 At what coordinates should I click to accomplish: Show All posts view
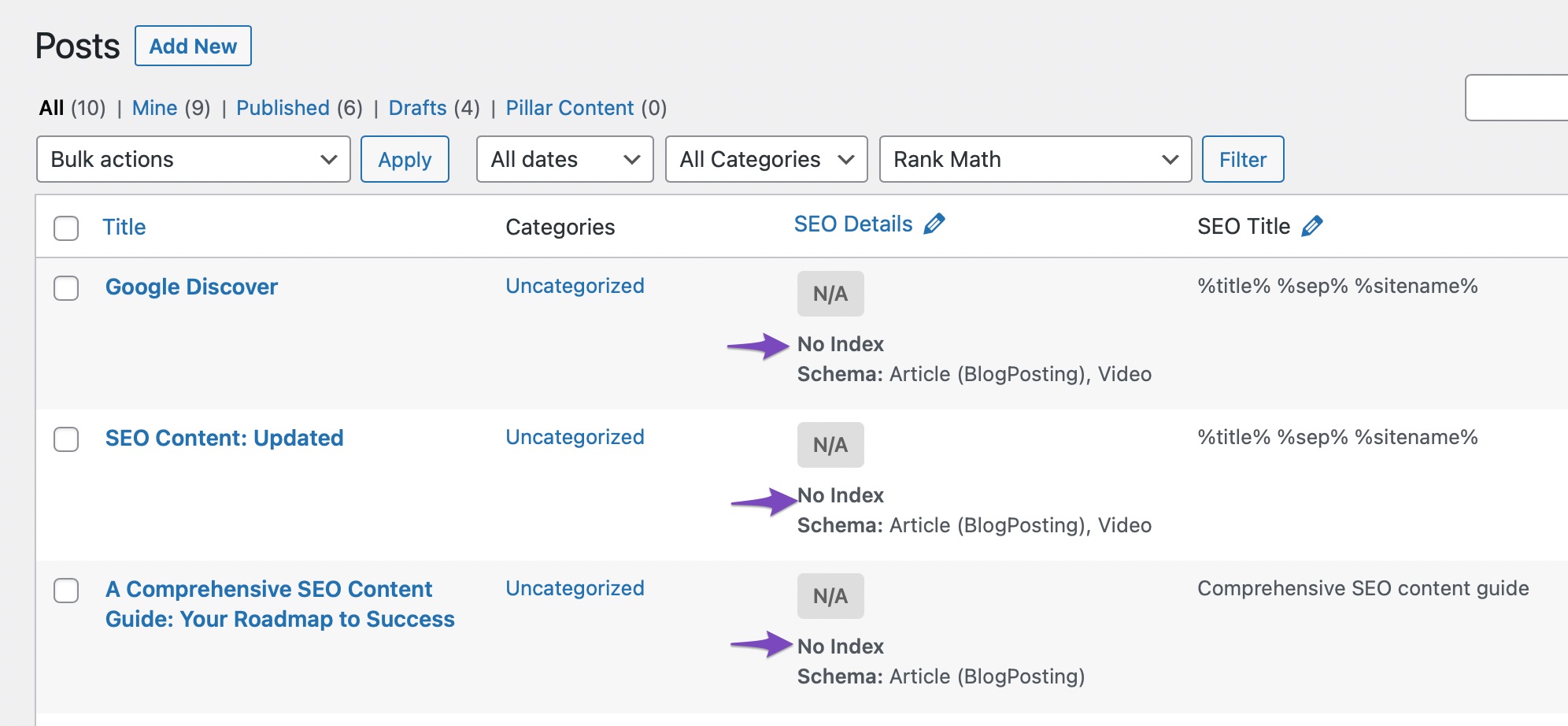pyautogui.click(x=52, y=108)
